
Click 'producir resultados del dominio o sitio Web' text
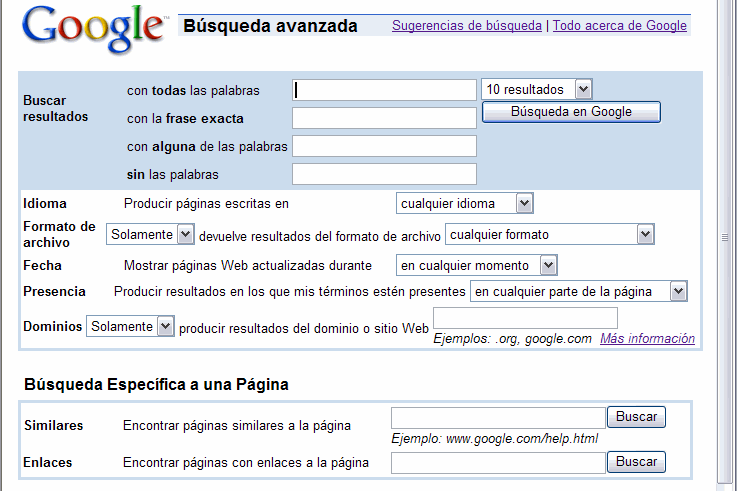click(304, 328)
